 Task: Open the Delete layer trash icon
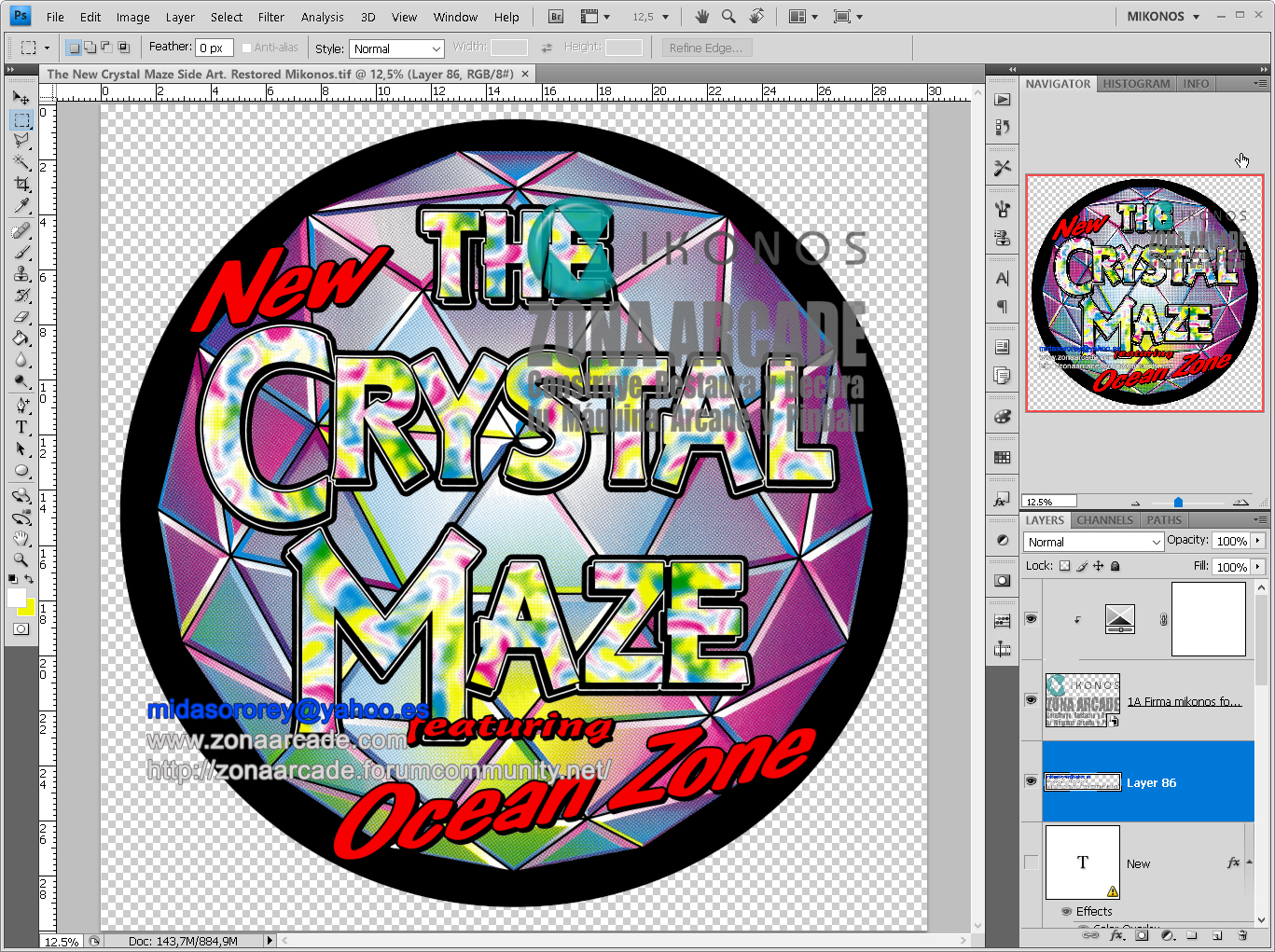coord(1242,936)
